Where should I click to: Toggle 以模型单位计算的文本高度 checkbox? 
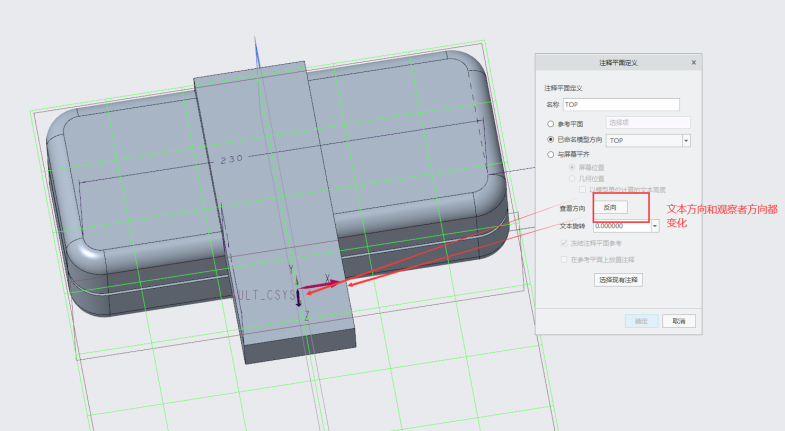(584, 189)
